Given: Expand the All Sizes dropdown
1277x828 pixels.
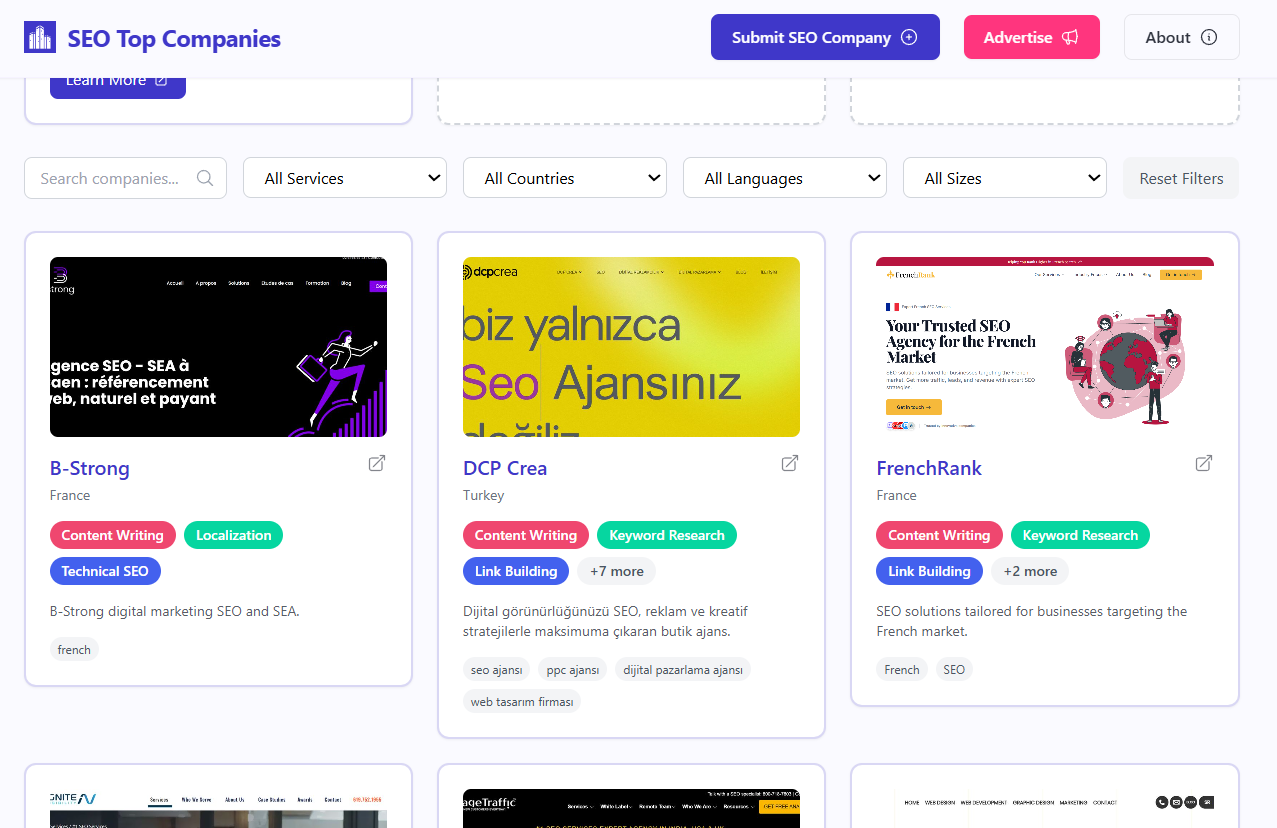Looking at the screenshot, I should (1005, 178).
